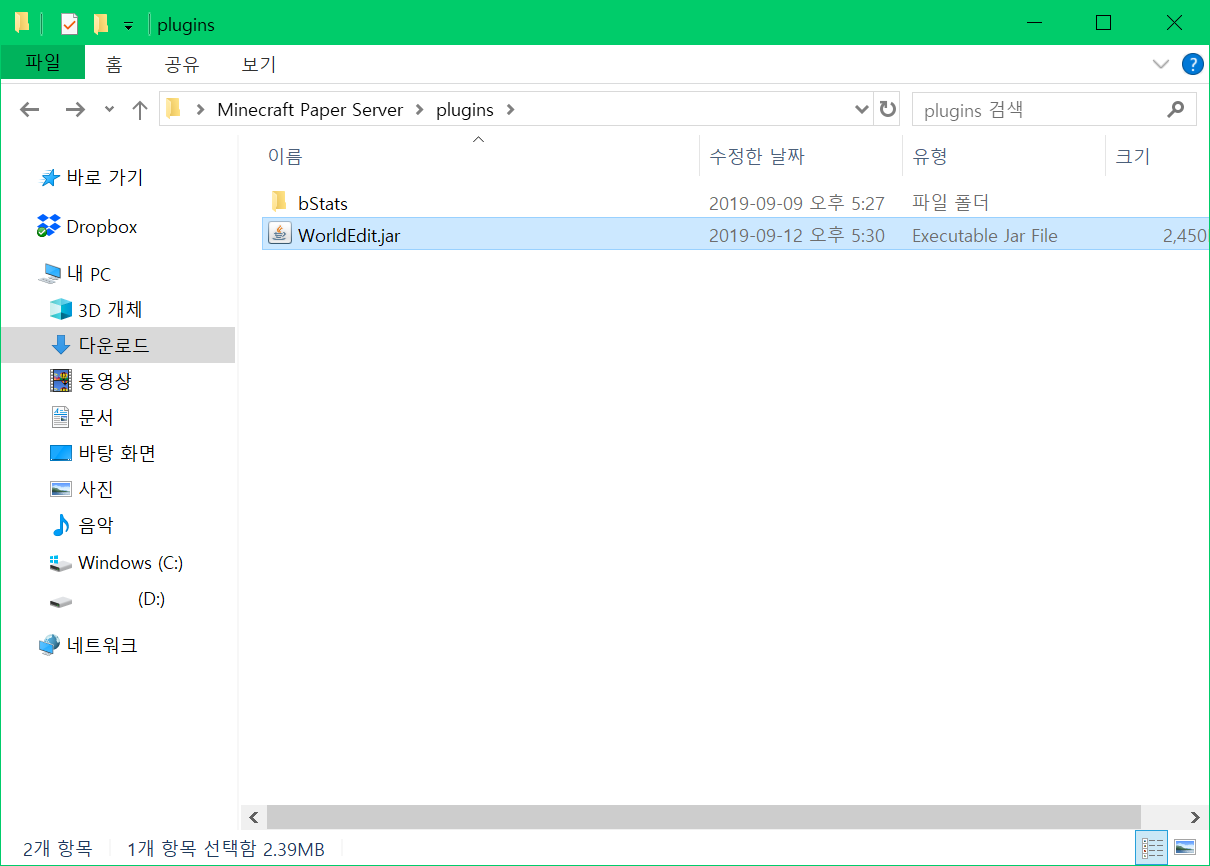The width and height of the screenshot is (1210, 866).
Task: Click Minecraft Paper Server in address path
Action: [x=310, y=110]
